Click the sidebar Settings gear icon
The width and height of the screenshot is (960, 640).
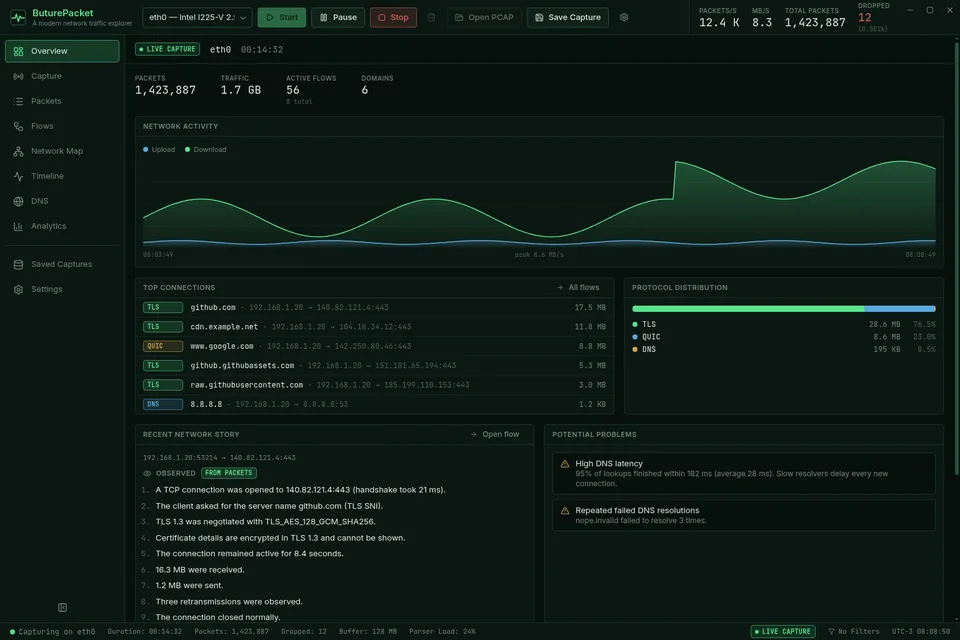tap(18, 290)
